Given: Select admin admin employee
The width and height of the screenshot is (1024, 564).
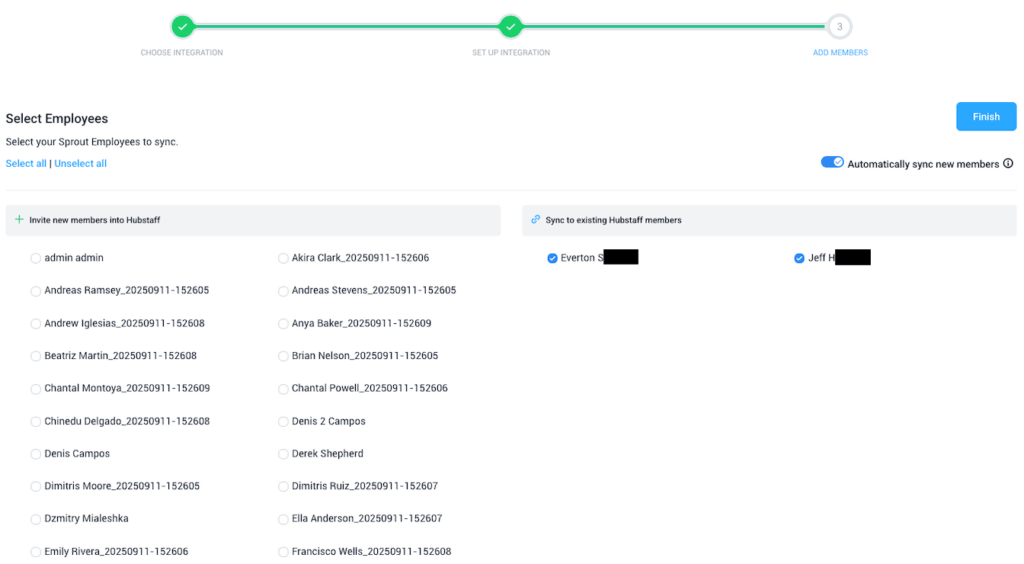Looking at the screenshot, I should [36, 258].
